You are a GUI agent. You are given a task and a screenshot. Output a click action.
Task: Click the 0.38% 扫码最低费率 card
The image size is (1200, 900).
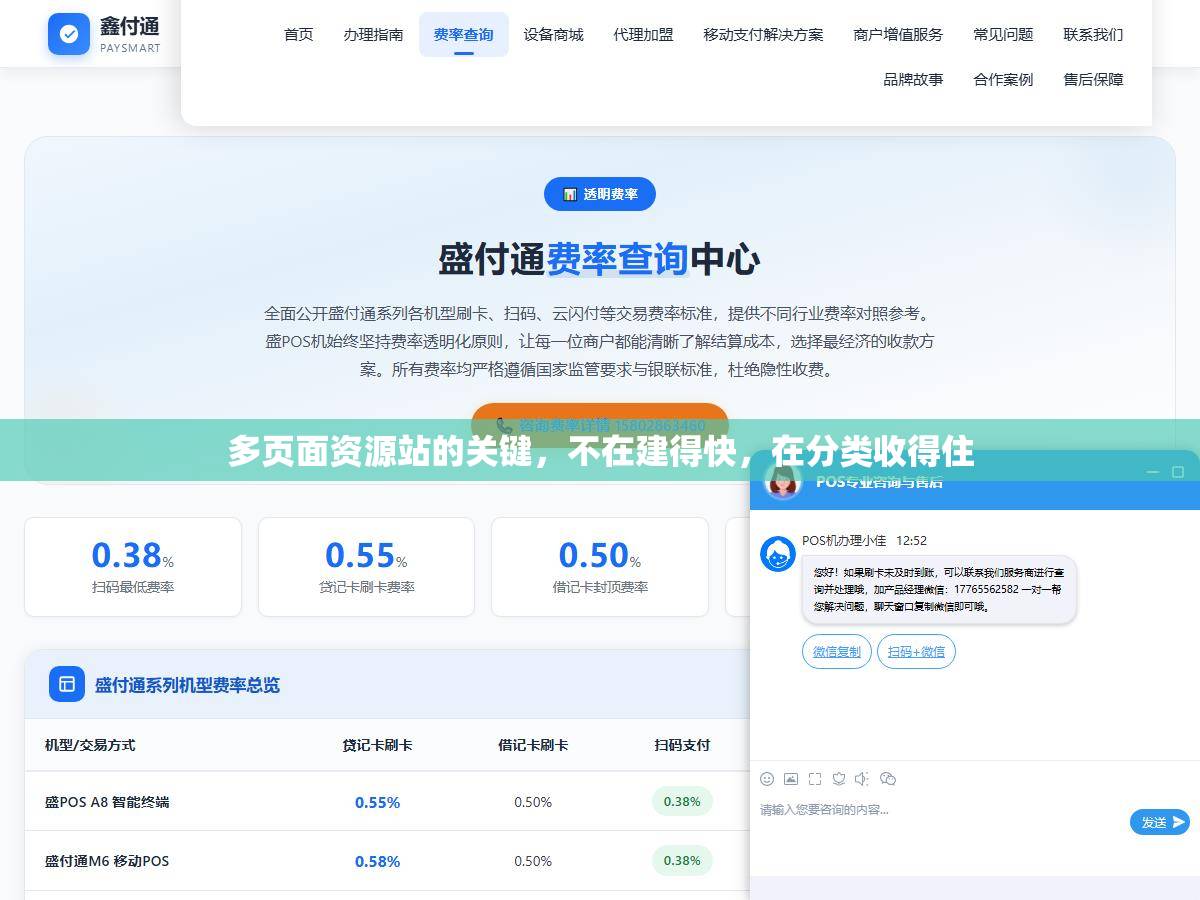pyautogui.click(x=133, y=567)
